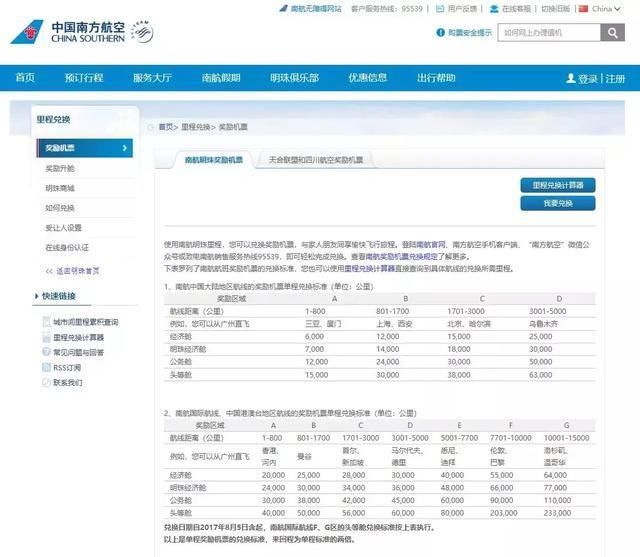Click the 登录 link
Viewport: 640px width, 557px height.
pos(588,78)
